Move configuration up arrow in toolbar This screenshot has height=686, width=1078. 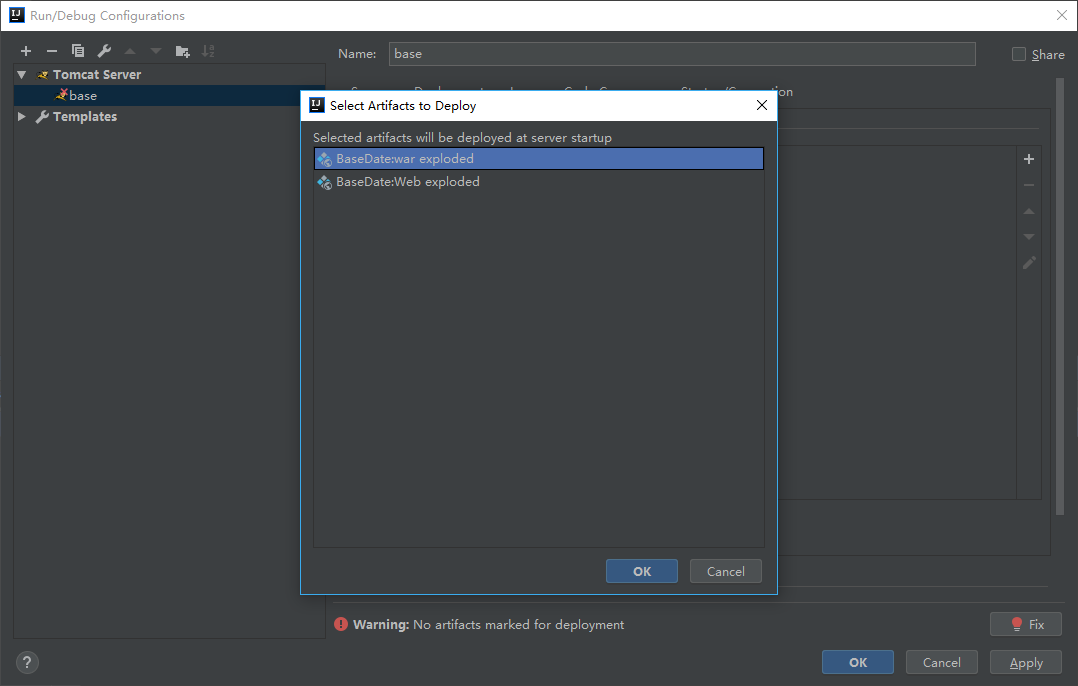coord(130,51)
